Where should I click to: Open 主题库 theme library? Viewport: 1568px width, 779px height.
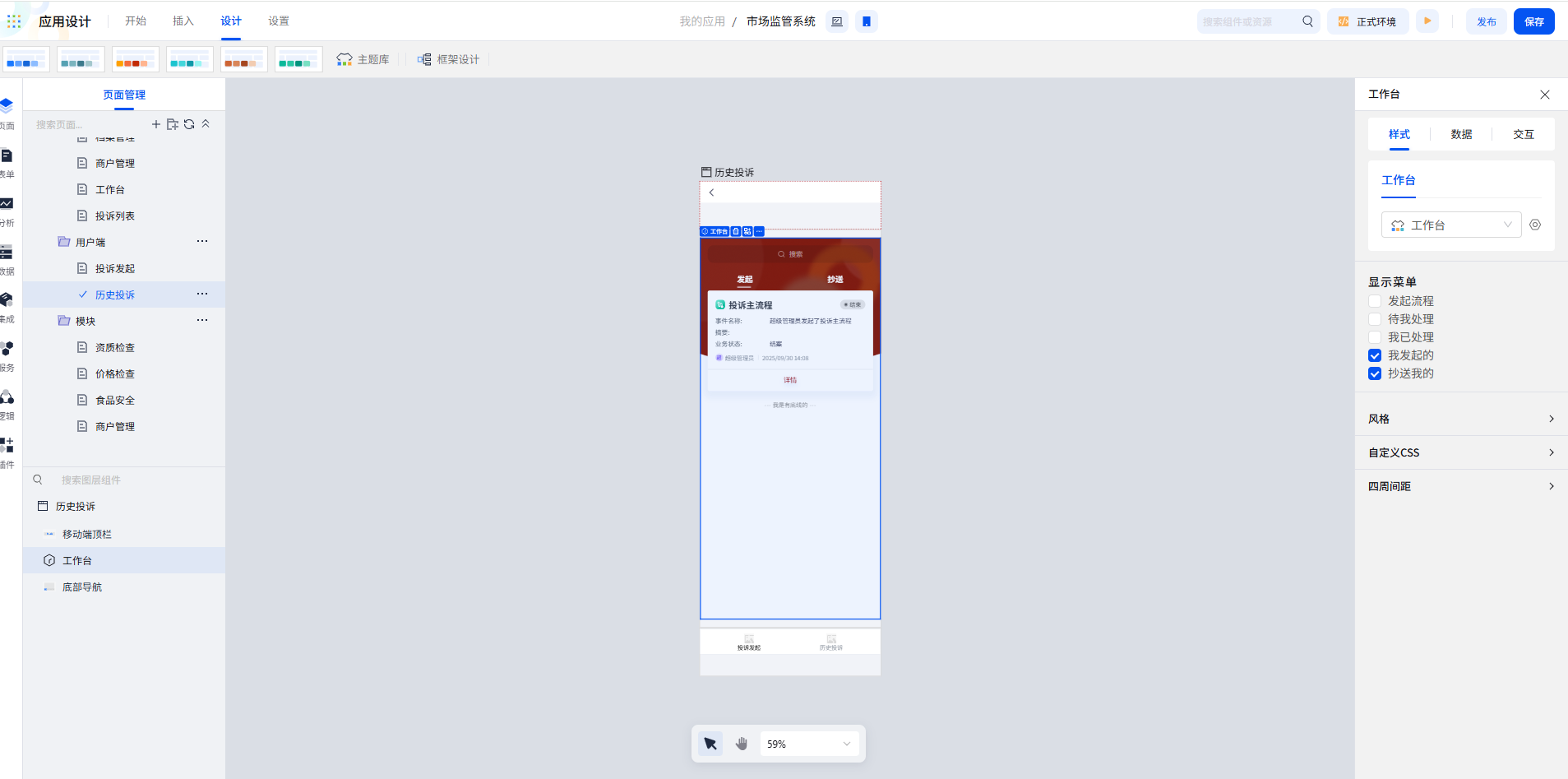[x=363, y=59]
